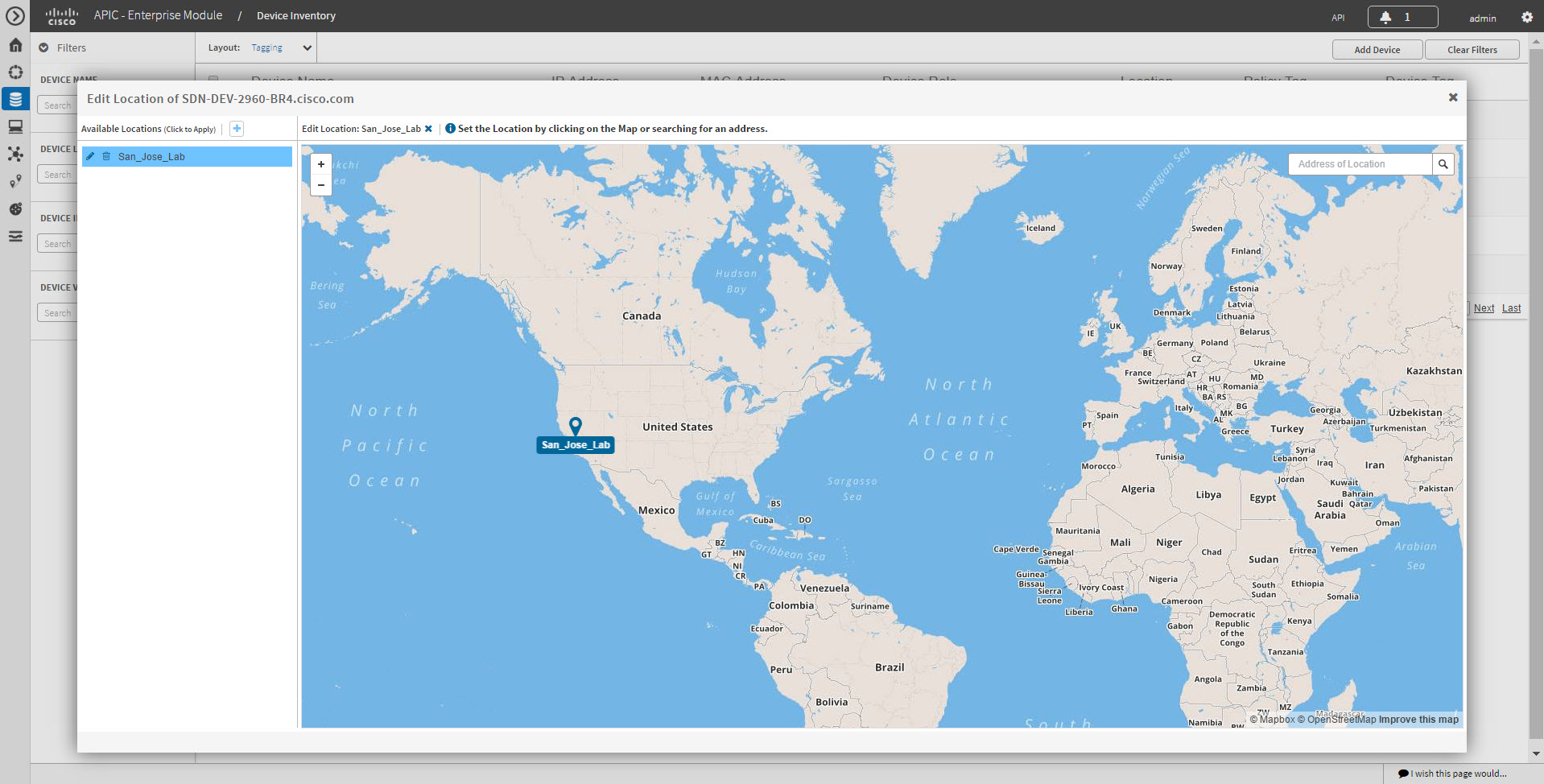The height and width of the screenshot is (784, 1544).
Task: Click the Address of Location field
Action: [1360, 163]
